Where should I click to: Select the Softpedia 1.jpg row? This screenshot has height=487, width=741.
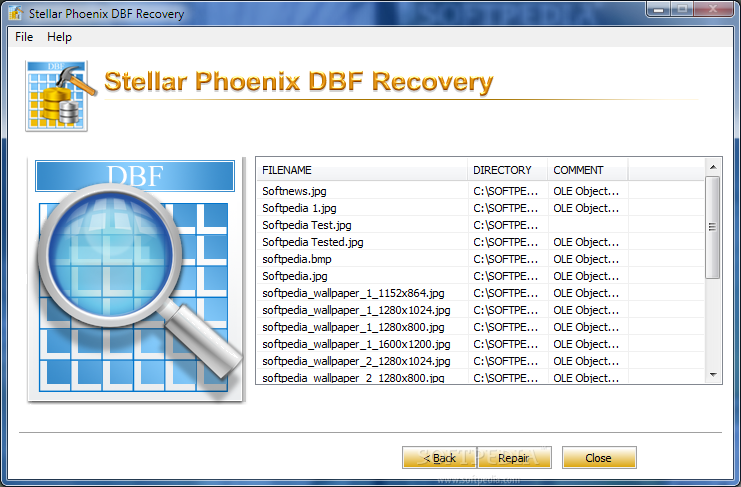(480, 208)
